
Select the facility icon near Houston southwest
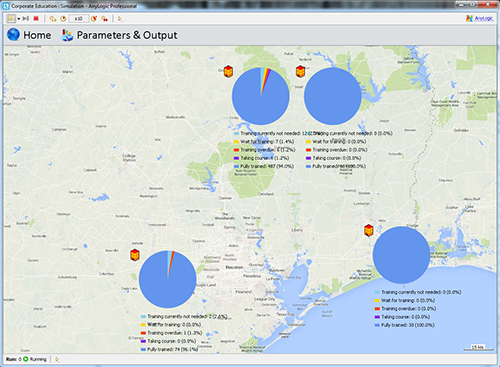click(x=135, y=255)
